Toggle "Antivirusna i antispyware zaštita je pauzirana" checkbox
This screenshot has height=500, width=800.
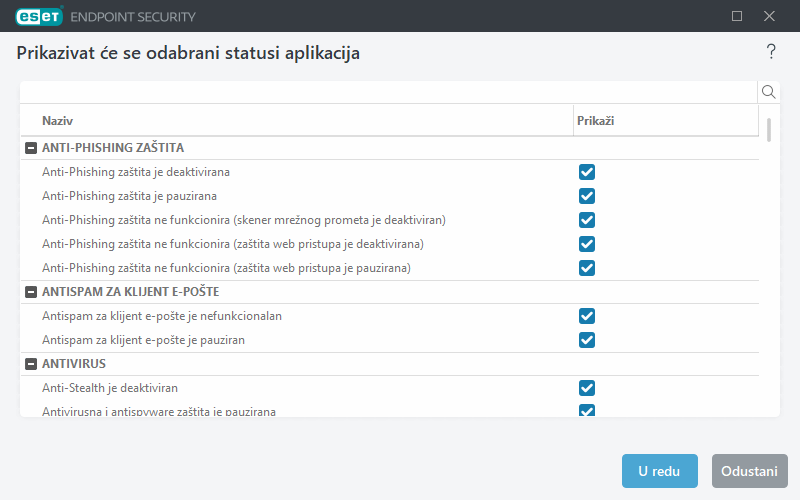[587, 410]
